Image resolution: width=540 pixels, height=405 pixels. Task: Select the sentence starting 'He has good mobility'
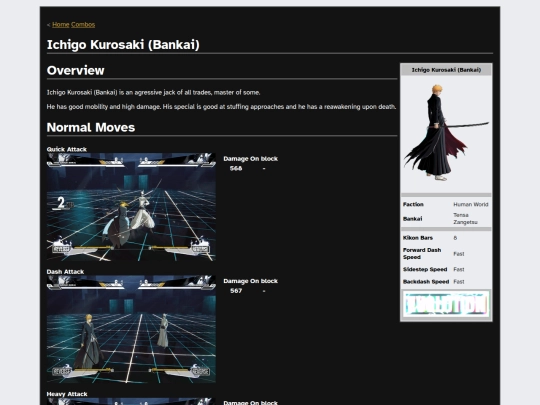pyautogui.click(x=221, y=107)
